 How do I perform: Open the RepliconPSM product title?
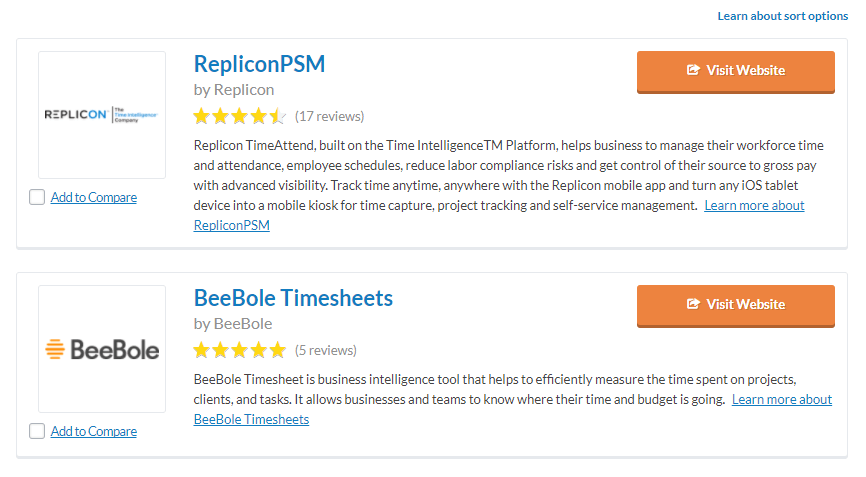pyautogui.click(x=259, y=64)
